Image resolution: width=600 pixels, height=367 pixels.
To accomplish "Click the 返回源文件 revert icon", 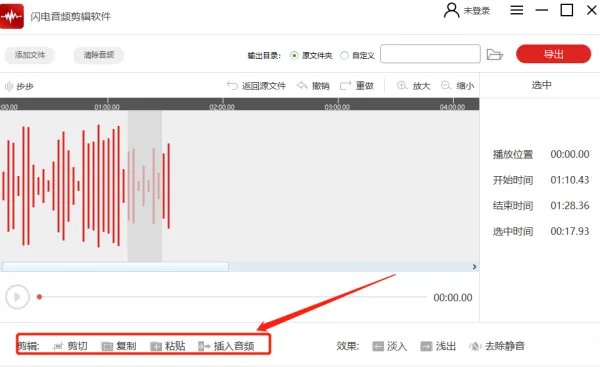I will (232, 85).
